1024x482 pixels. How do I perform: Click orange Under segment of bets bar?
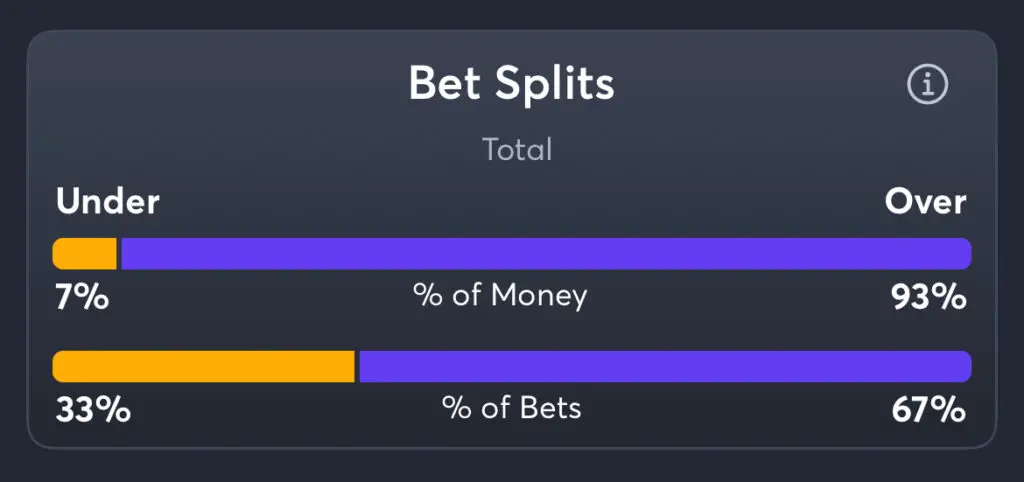(x=203, y=366)
